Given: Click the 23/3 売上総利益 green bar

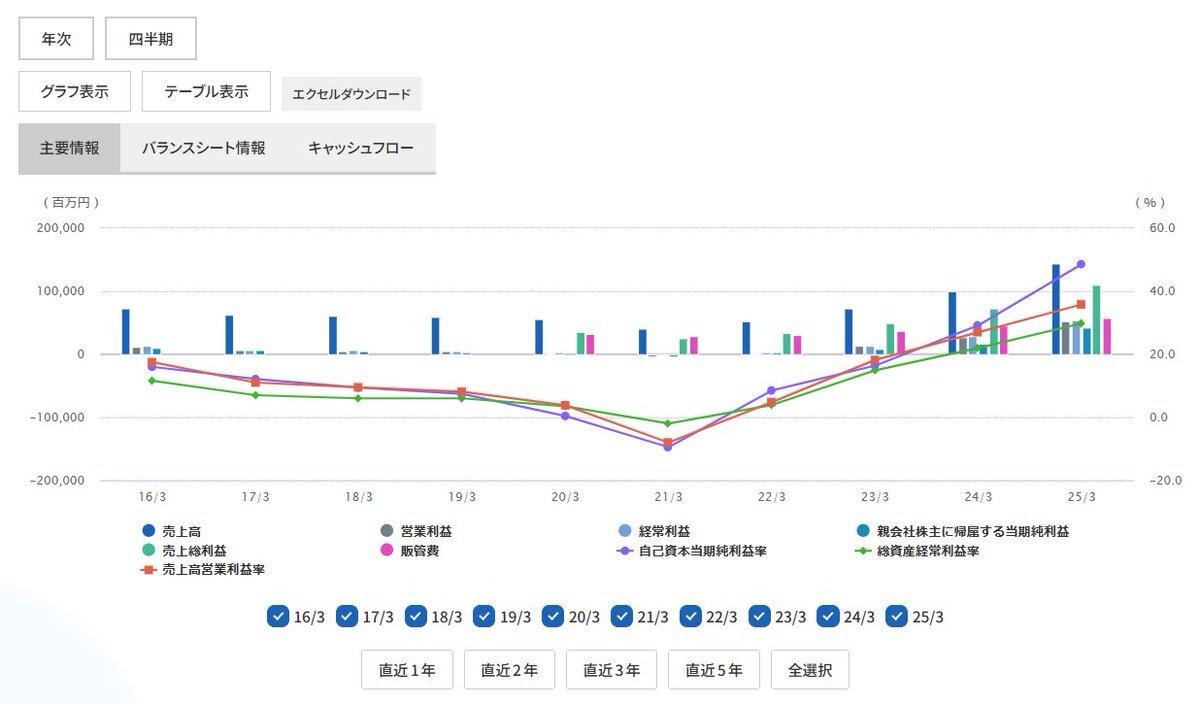Looking at the screenshot, I should [x=890, y=339].
